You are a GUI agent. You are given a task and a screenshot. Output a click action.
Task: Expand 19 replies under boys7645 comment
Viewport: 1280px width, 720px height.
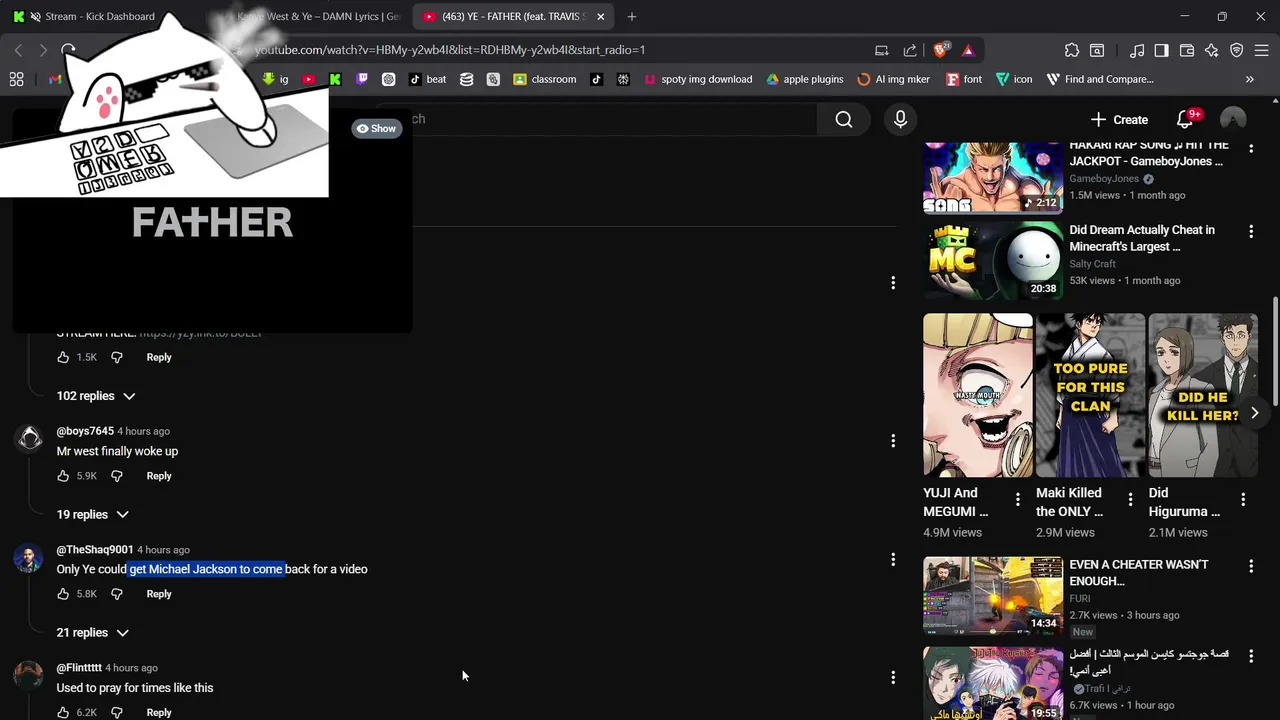[93, 514]
